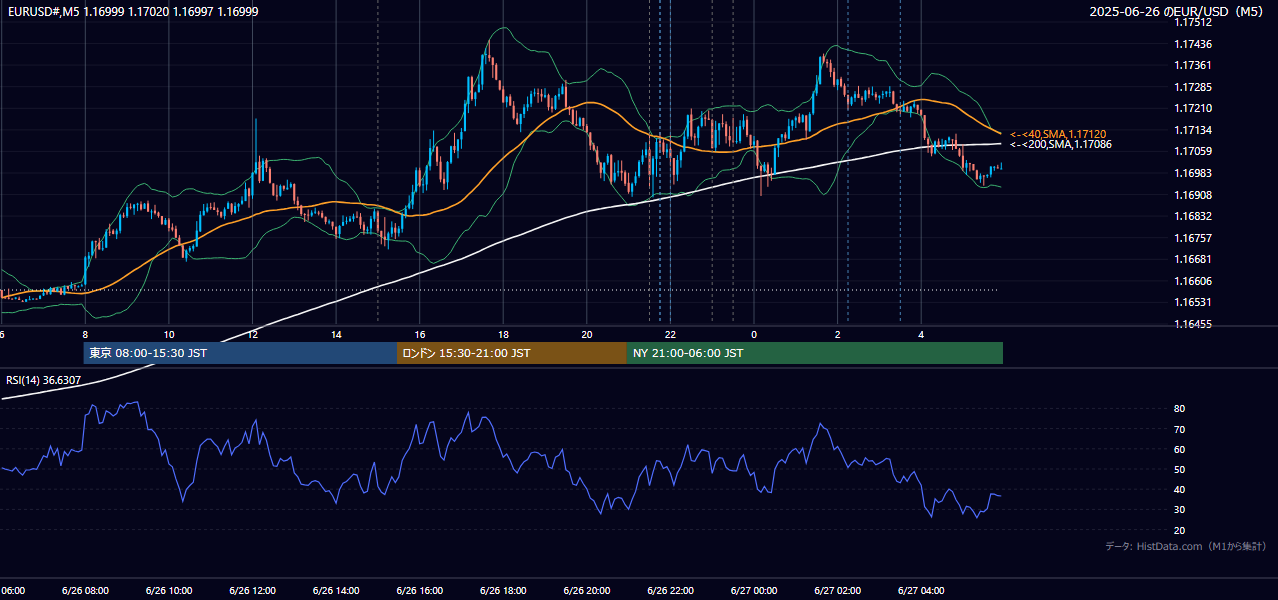Click the 6/27 04:00 date label
Image resolution: width=1278 pixels, height=600 pixels.
922,591
